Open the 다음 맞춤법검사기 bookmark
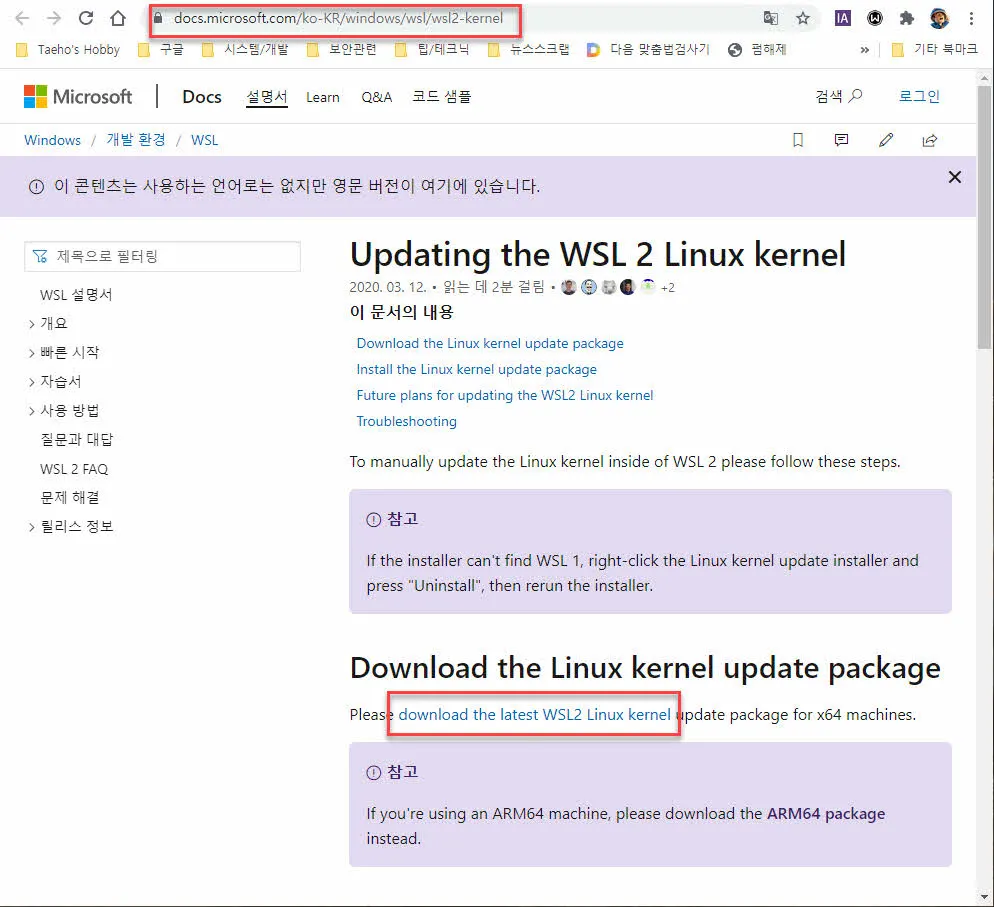994x907 pixels. [648, 49]
